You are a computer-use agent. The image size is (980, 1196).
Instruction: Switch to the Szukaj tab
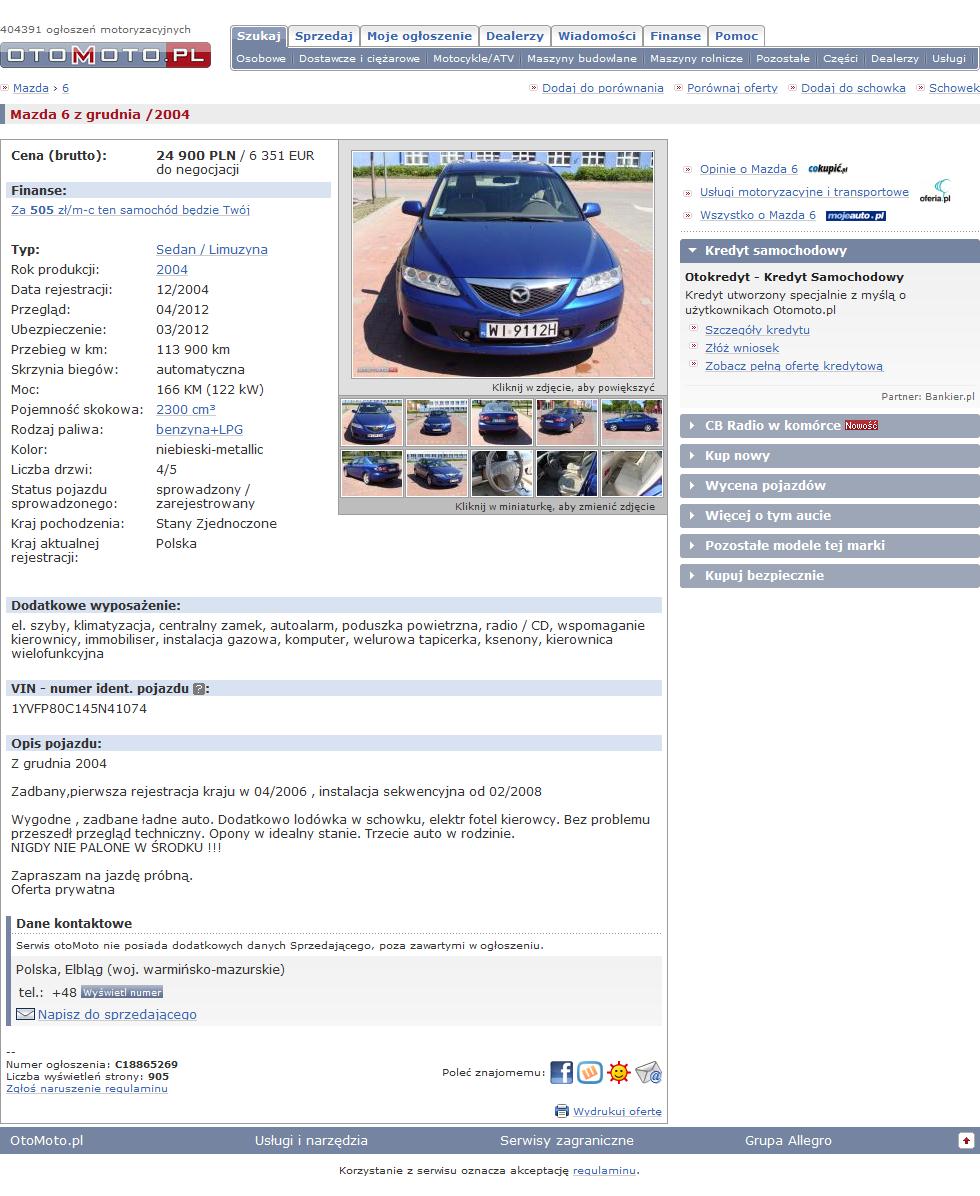tap(259, 36)
